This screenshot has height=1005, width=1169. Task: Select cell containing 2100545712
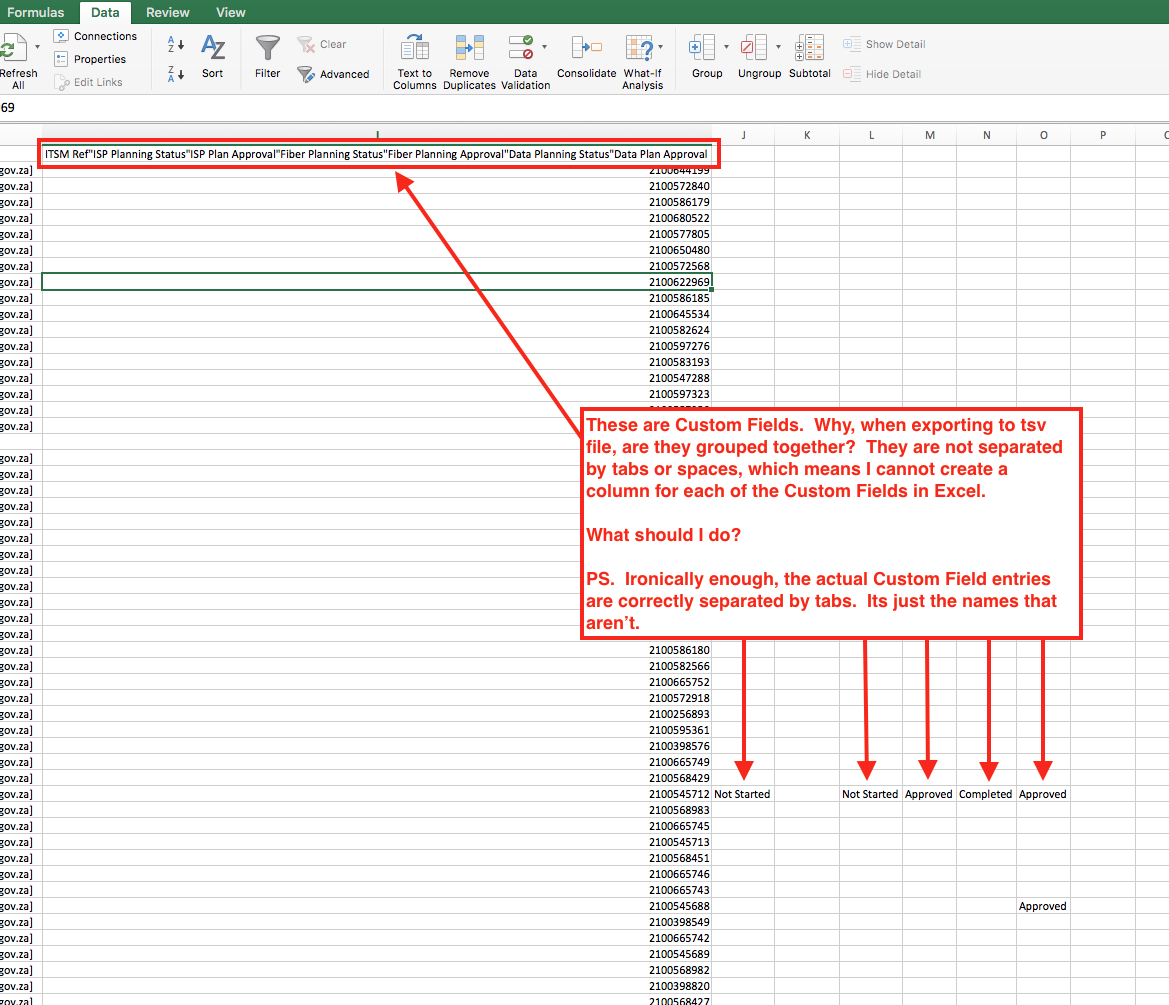[x=377, y=794]
